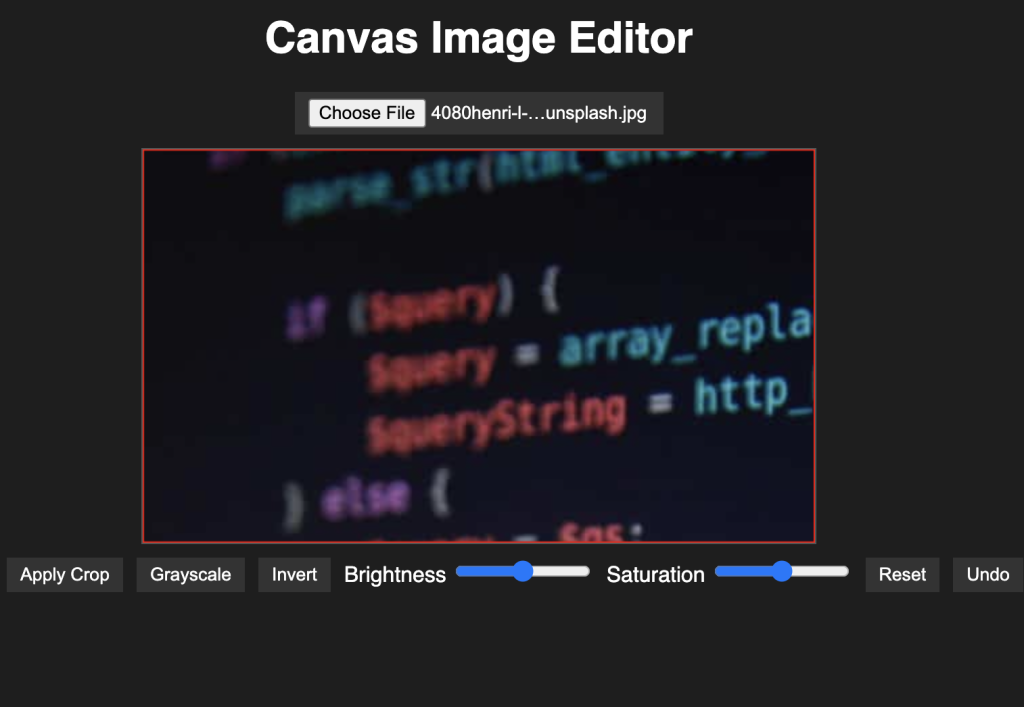Click the left end of the Saturation track

point(721,572)
